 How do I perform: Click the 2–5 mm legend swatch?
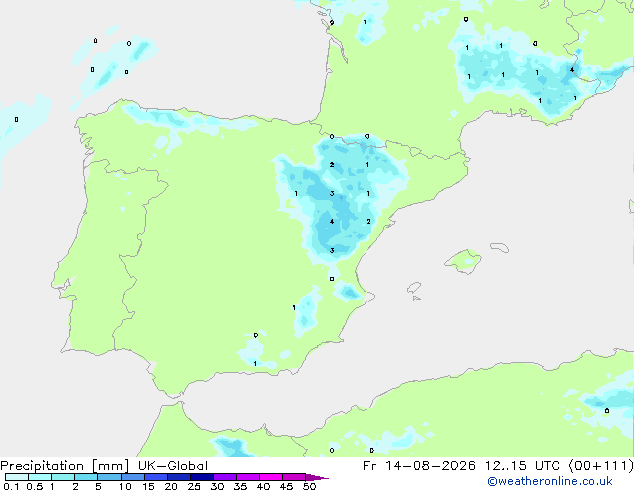click(x=86, y=477)
